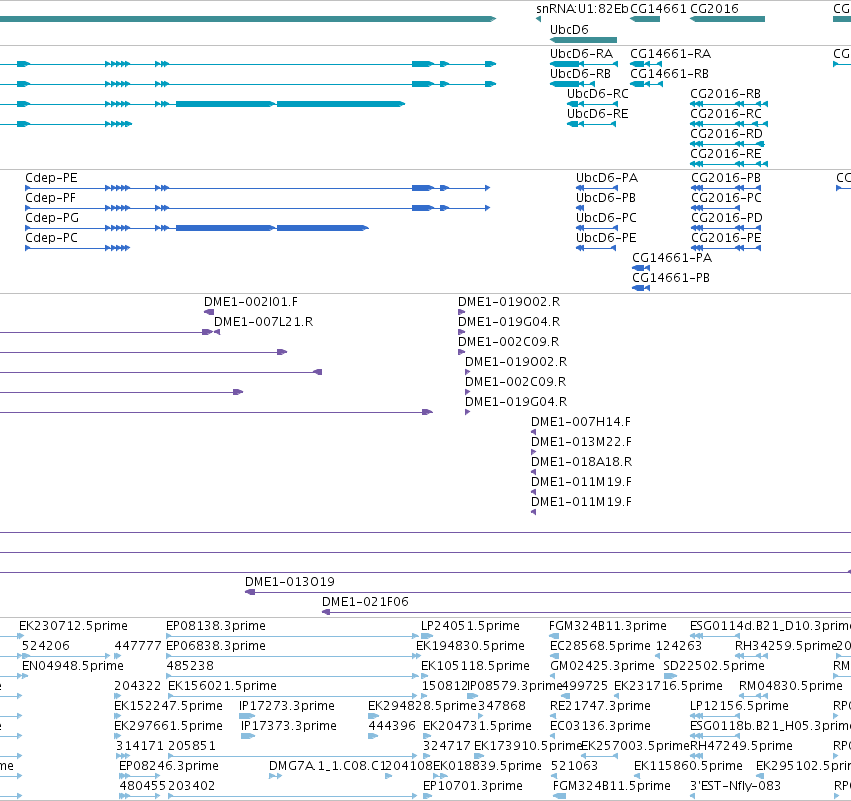Click the CG2016 gene span bar
851x801 pixels.
pyautogui.click(x=727, y=19)
